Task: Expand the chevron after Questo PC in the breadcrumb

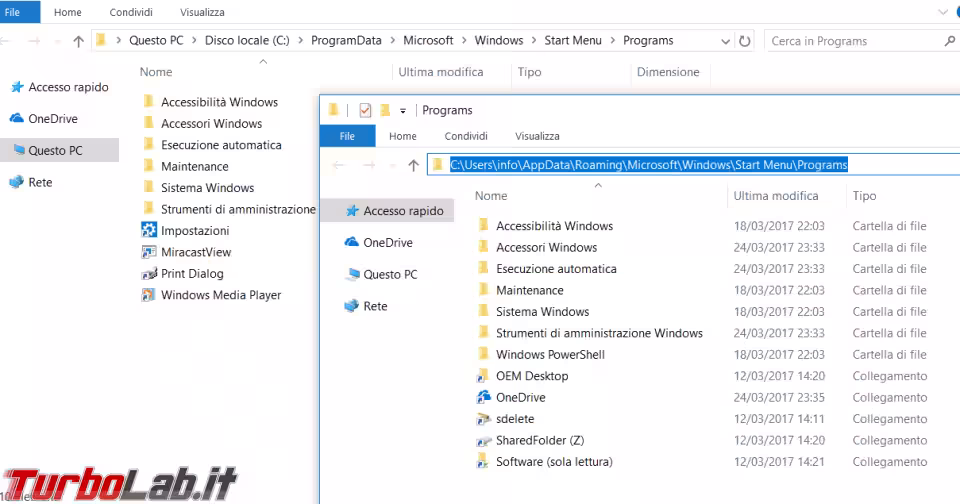Action: pos(194,40)
